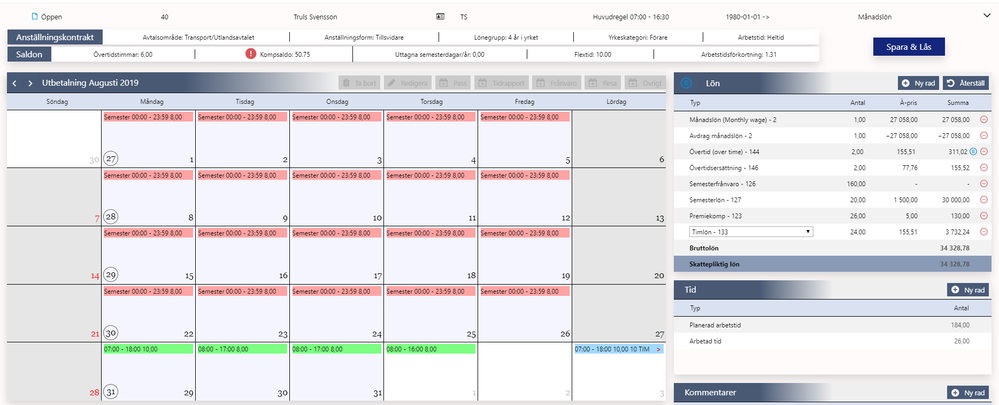Click the Summa column header
Screen dimensions: 999x405
pyautogui.click(x=958, y=103)
